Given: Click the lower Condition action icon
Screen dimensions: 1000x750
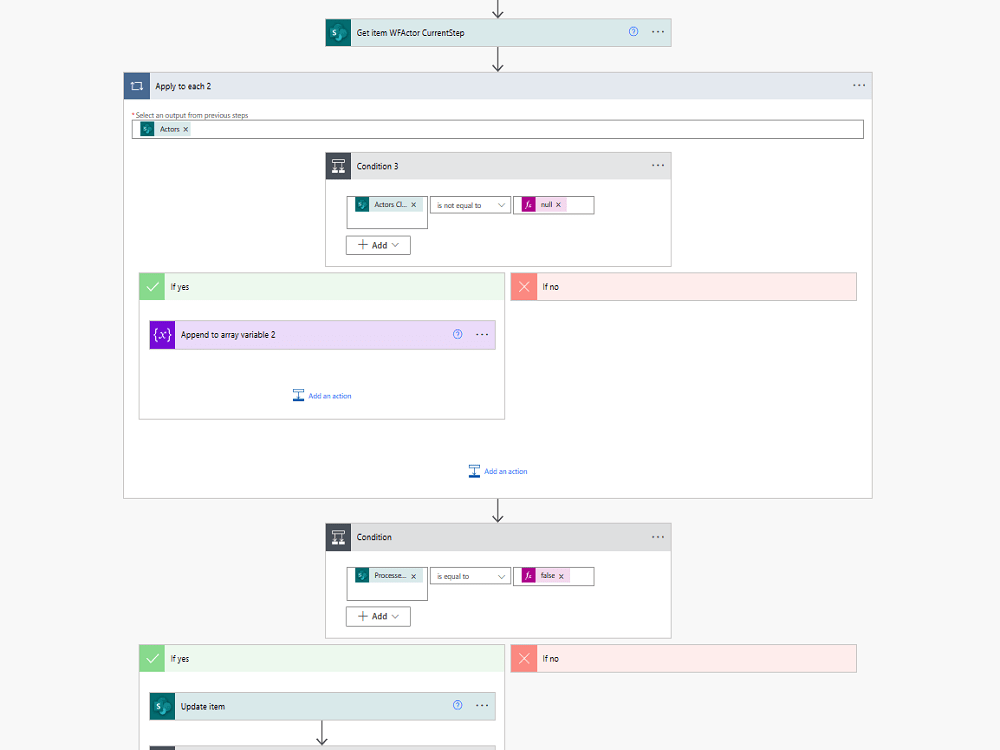Looking at the screenshot, I should click(338, 537).
